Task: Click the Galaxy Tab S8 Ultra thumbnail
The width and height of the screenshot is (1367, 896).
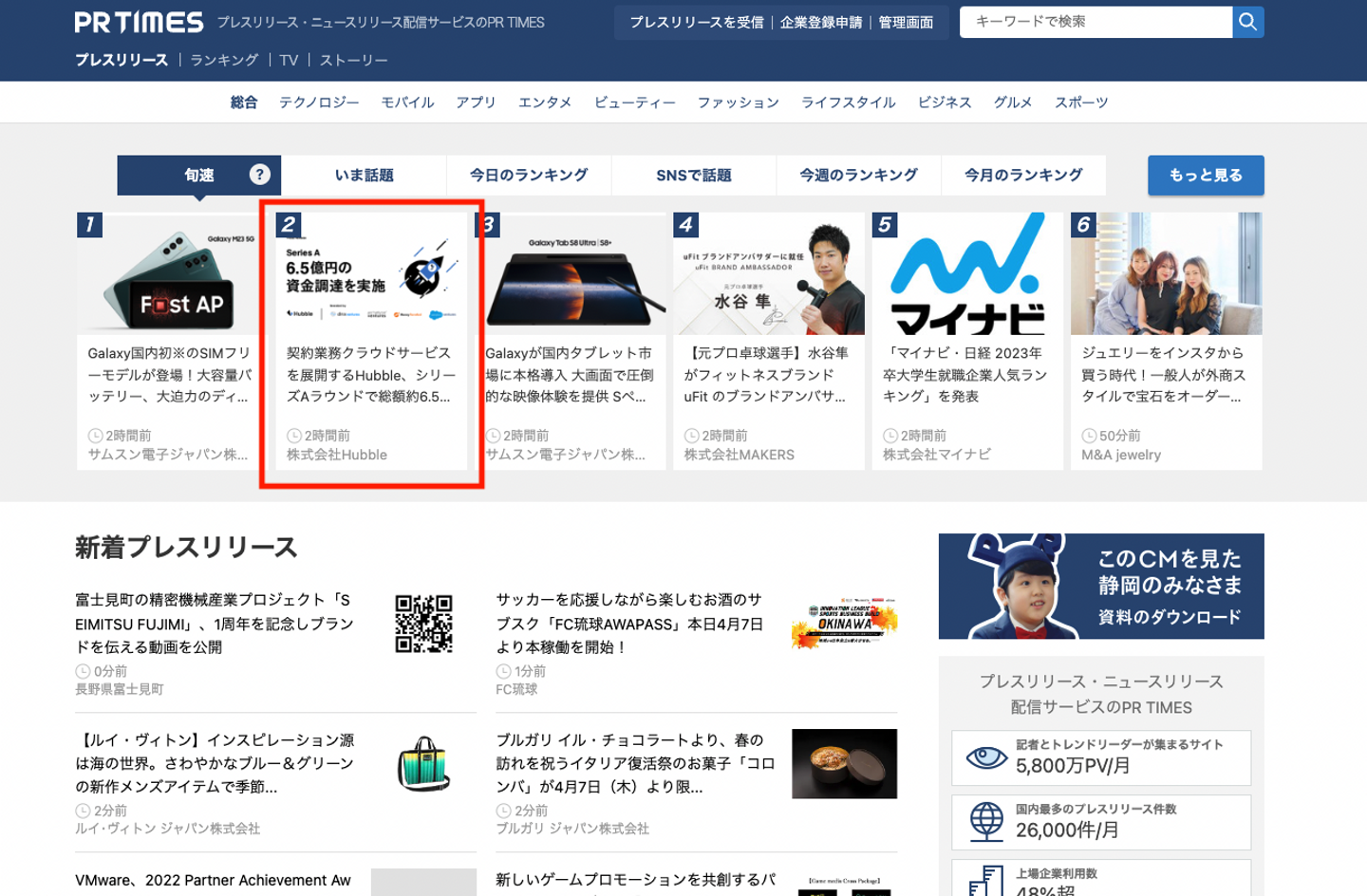Action: (571, 273)
